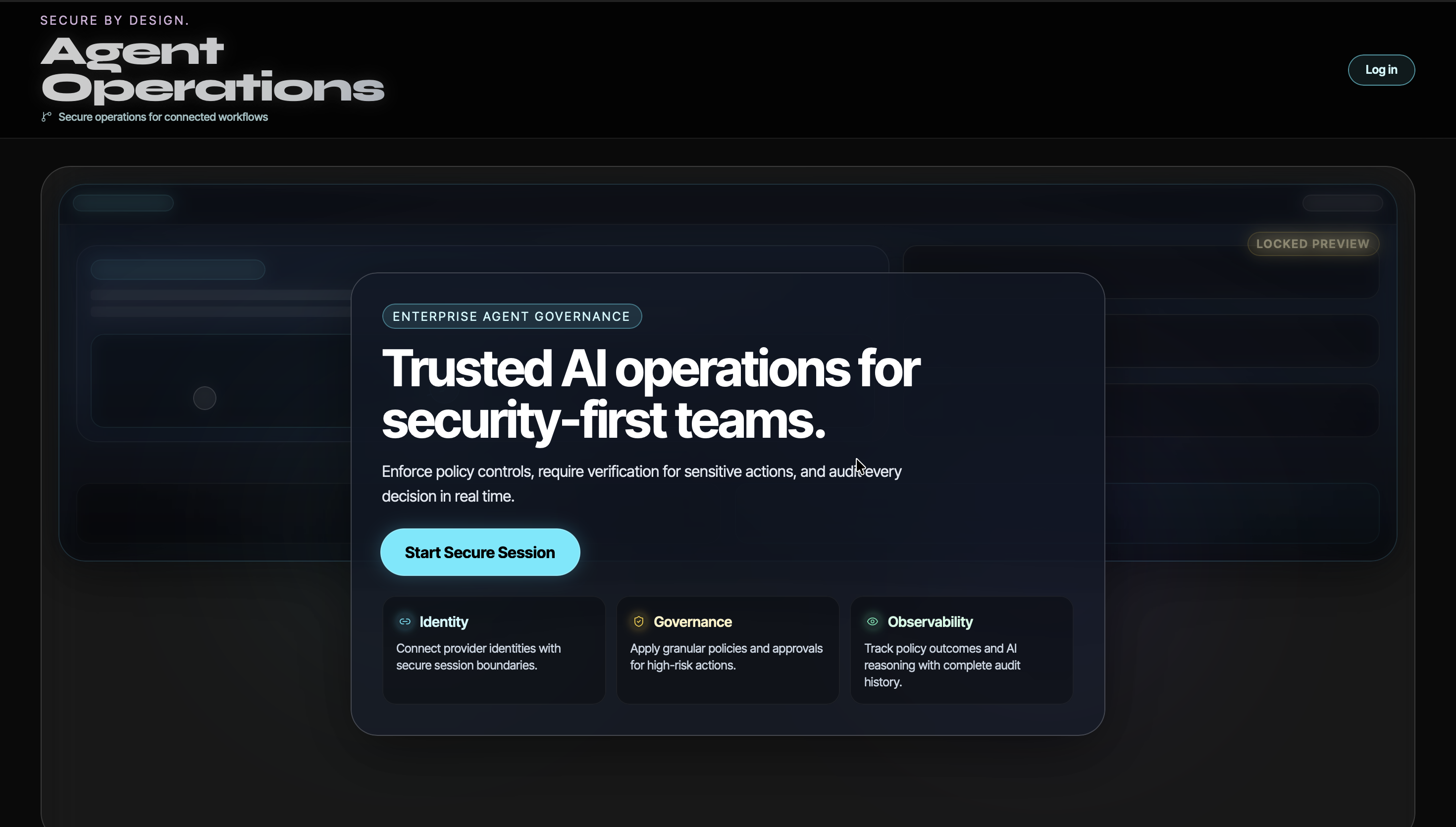
Task: Click the branch icon beside the tagline
Action: tap(46, 116)
